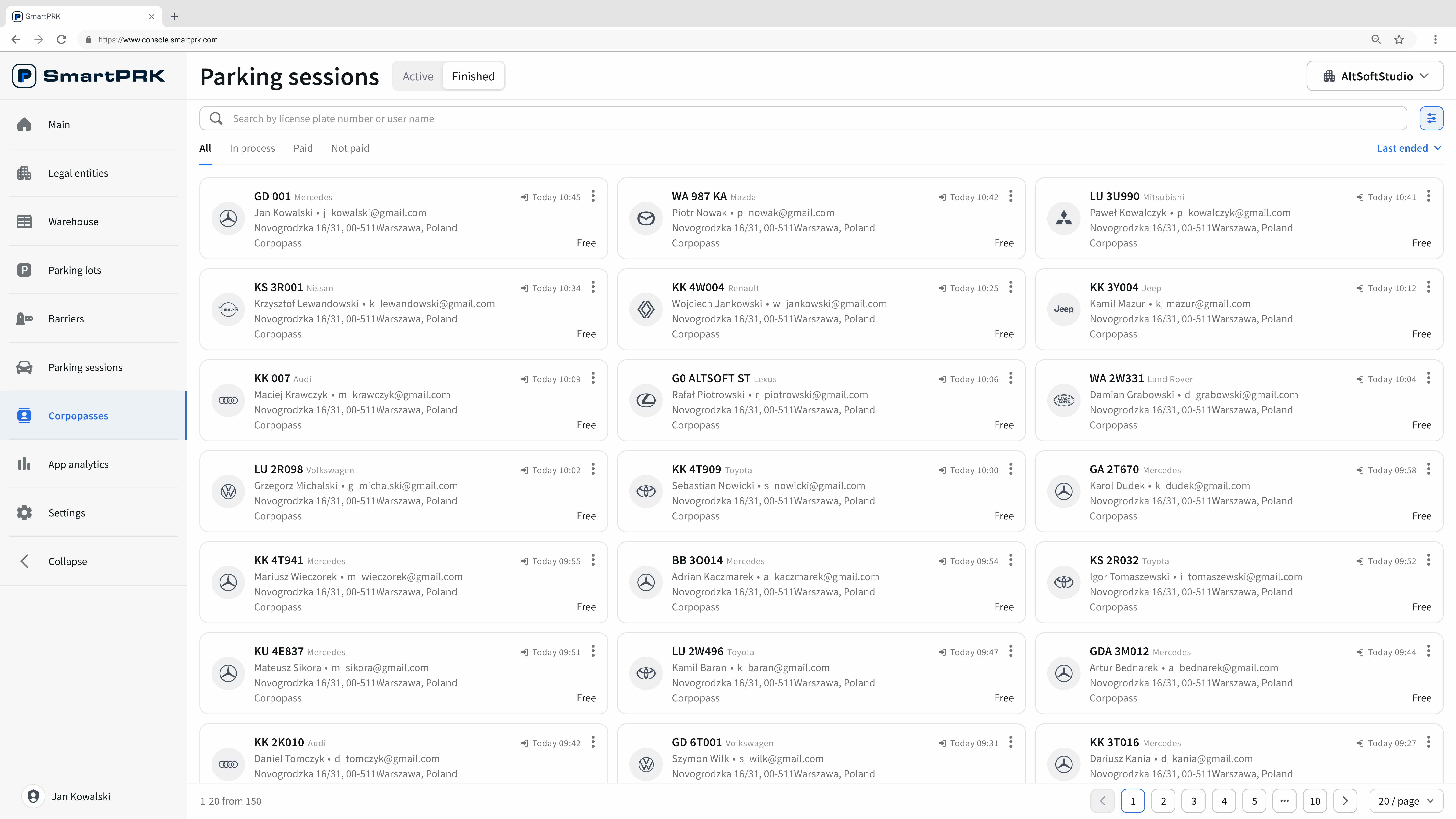Open three-dot menu for GDA 3M012
This screenshot has width=1456, height=819.
(1428, 651)
